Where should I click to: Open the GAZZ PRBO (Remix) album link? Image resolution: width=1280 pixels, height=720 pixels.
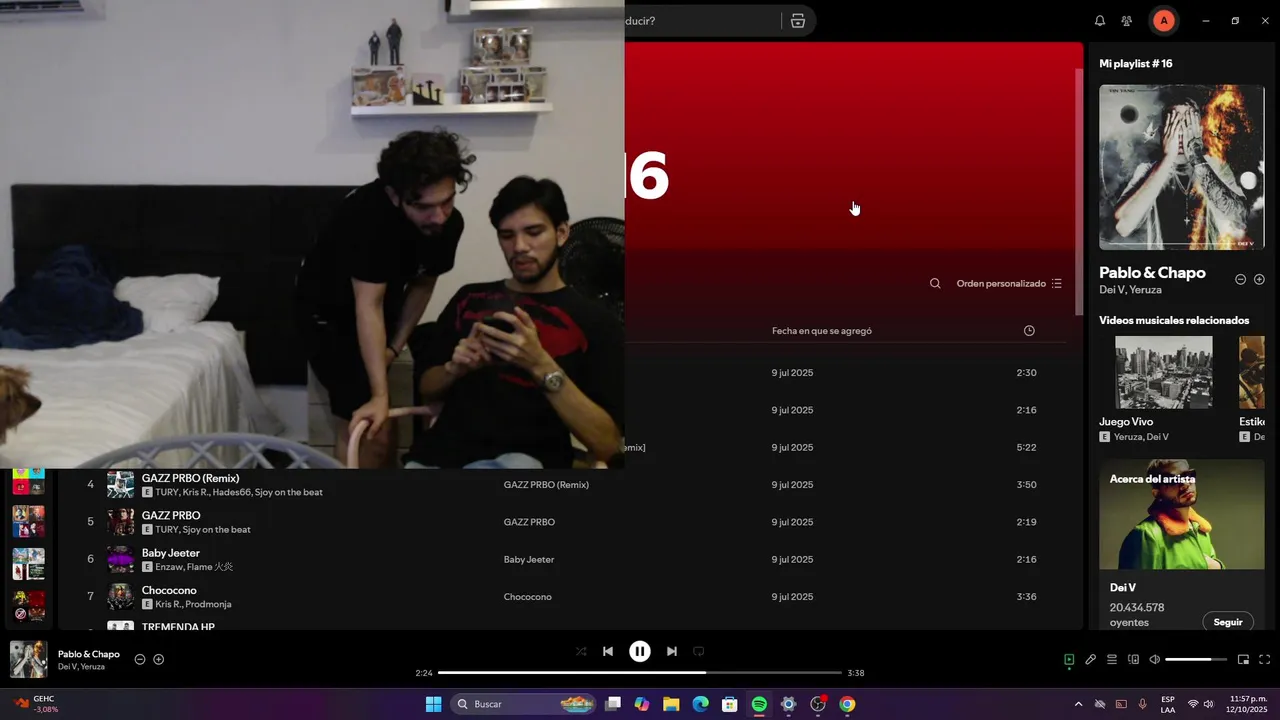pyautogui.click(x=546, y=485)
